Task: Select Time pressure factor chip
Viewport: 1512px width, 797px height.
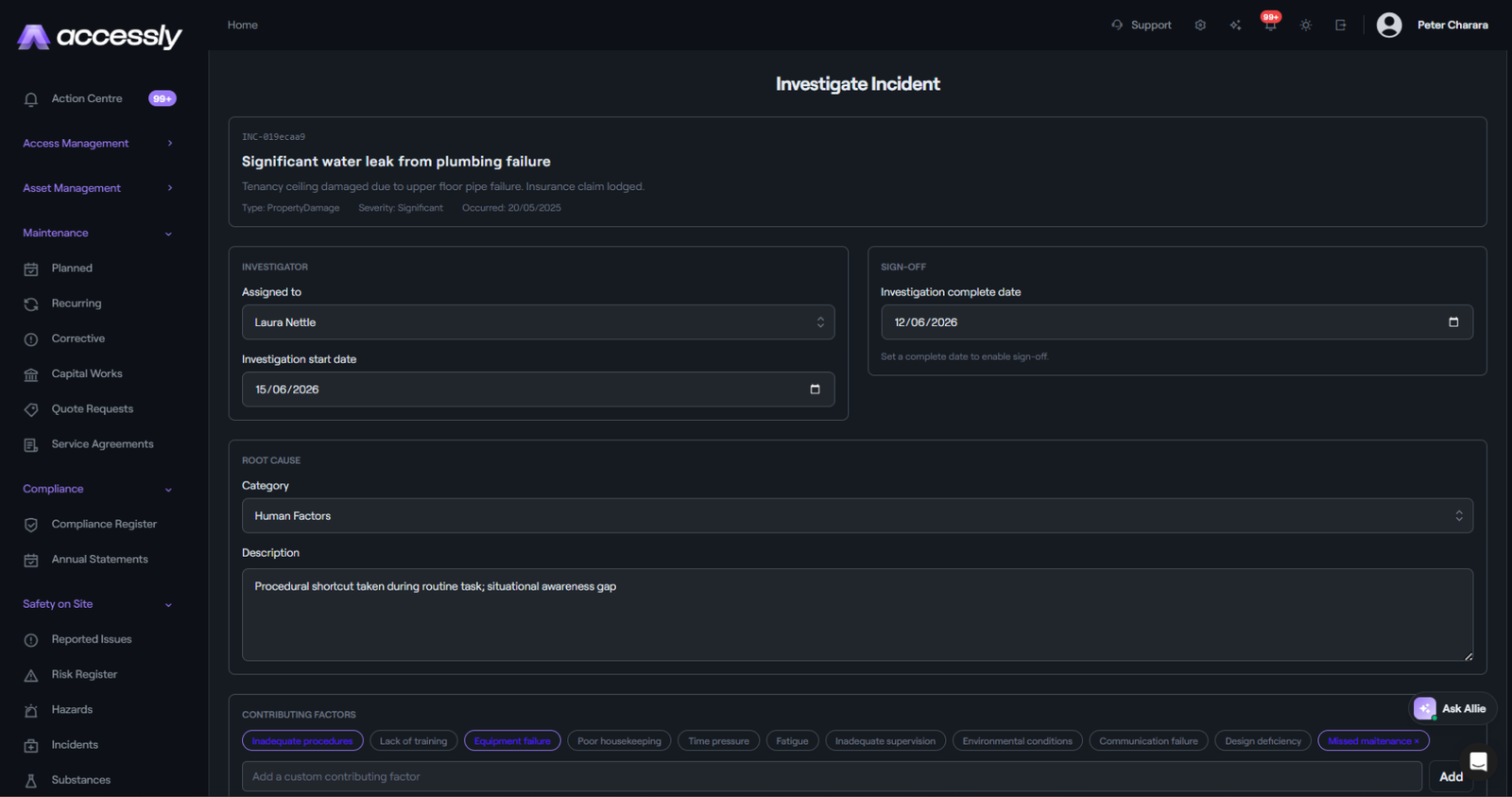Action: pyautogui.click(x=718, y=741)
